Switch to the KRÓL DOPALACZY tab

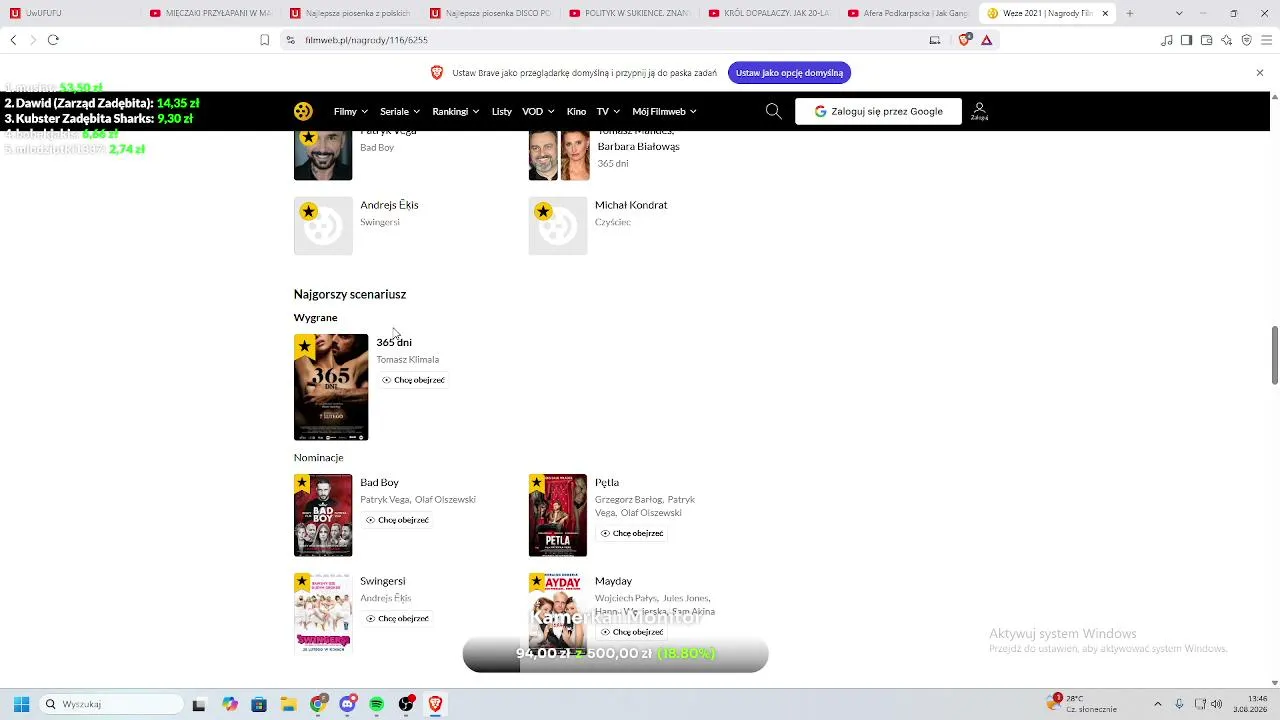pos(769,13)
